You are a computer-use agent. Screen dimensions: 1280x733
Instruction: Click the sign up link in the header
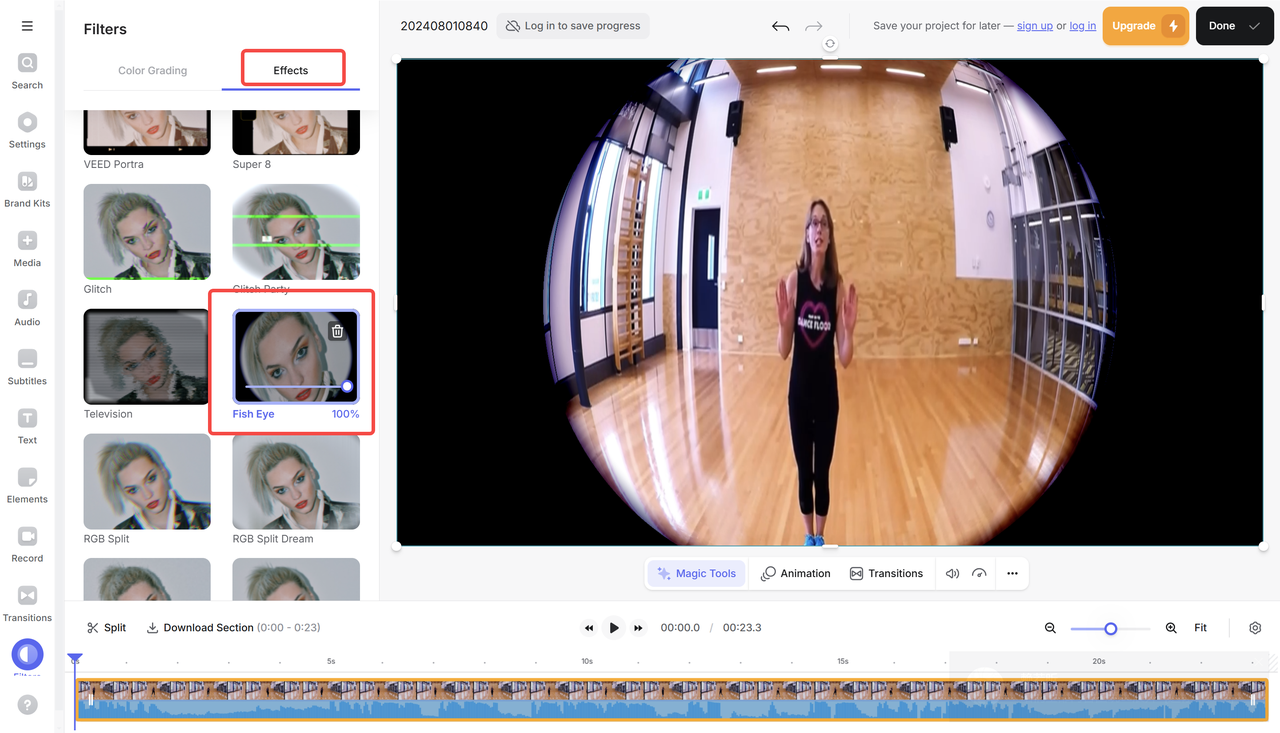1035,26
